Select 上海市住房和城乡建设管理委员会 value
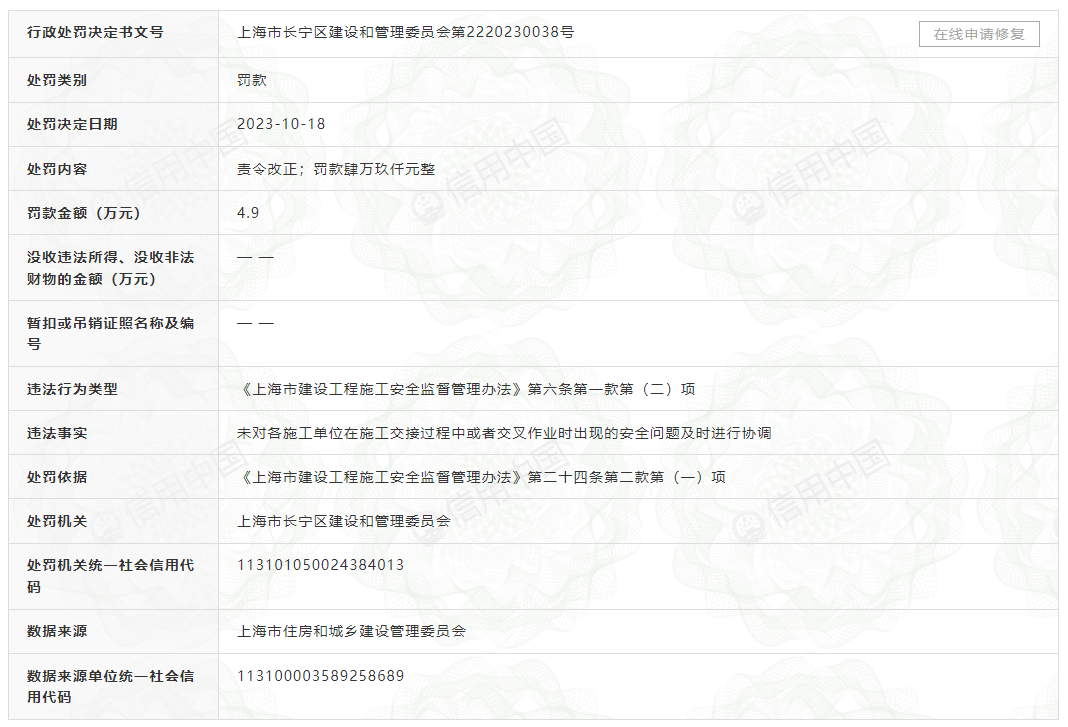The width and height of the screenshot is (1068, 727). 351,631
